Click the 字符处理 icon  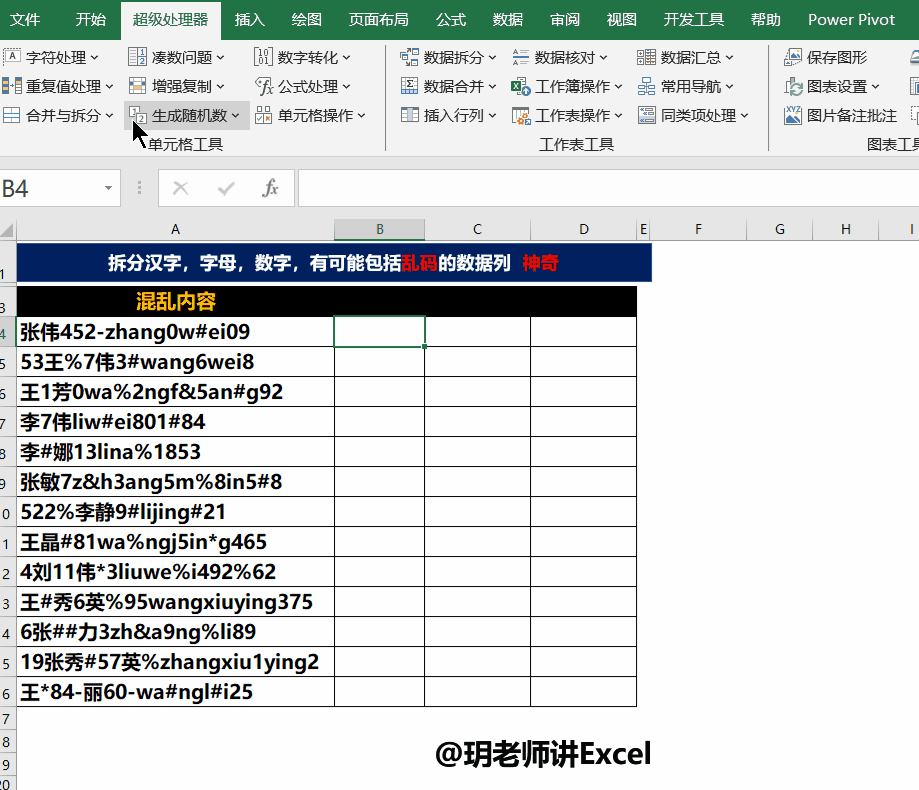pyautogui.click(x=12, y=57)
